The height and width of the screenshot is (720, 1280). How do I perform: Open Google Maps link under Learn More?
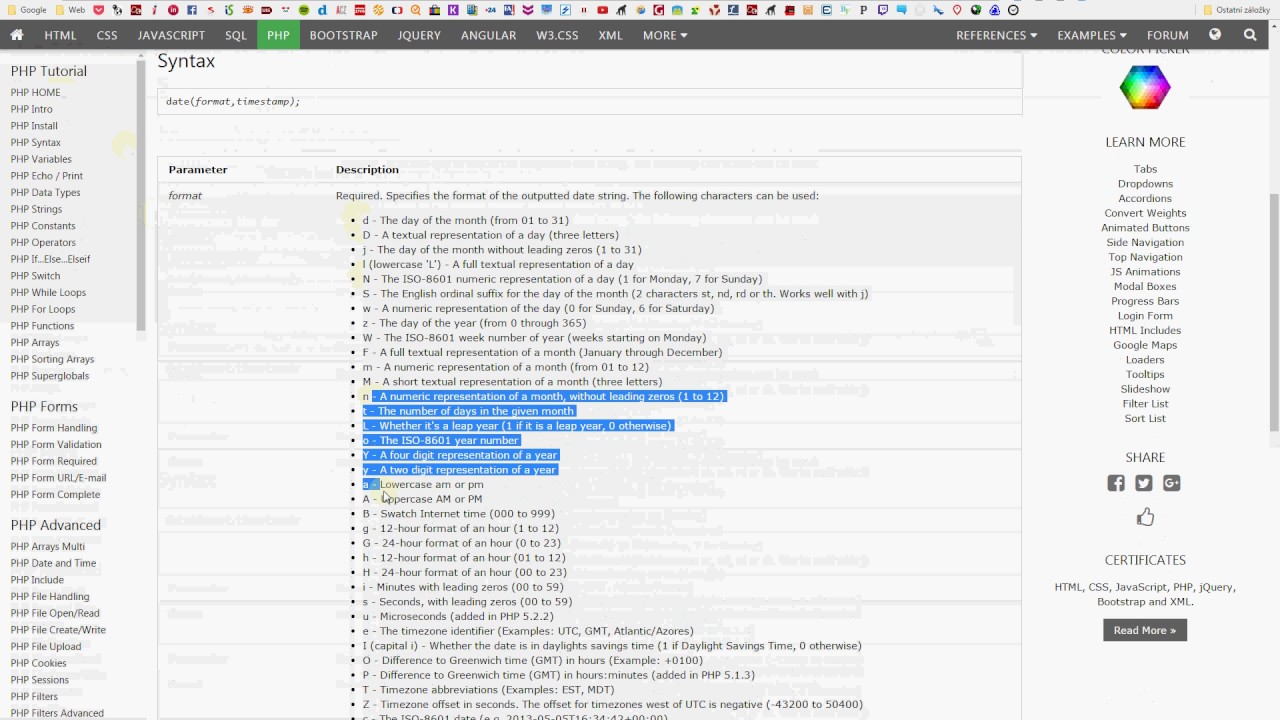click(1145, 345)
